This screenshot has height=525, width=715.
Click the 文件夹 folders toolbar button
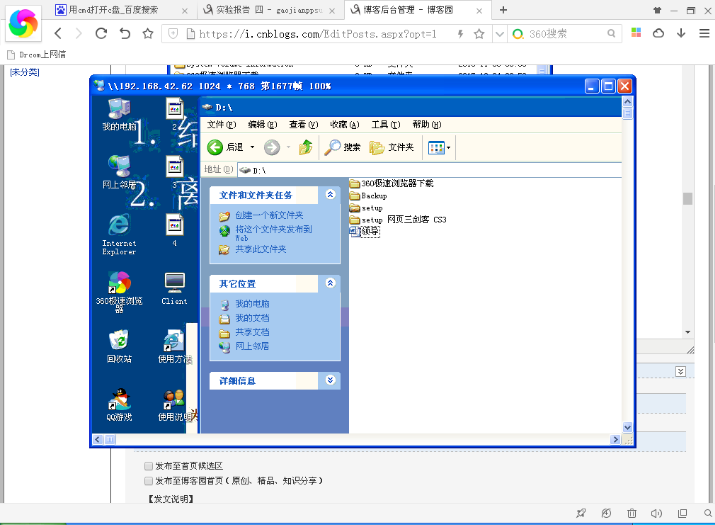tap(391, 147)
